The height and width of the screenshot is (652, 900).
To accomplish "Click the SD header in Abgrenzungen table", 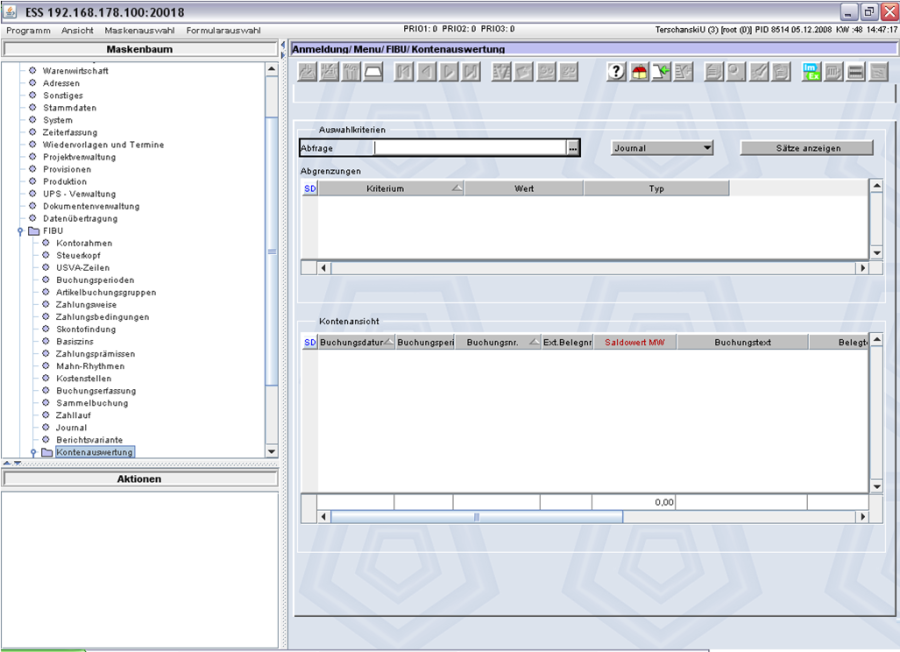I will (x=310, y=188).
